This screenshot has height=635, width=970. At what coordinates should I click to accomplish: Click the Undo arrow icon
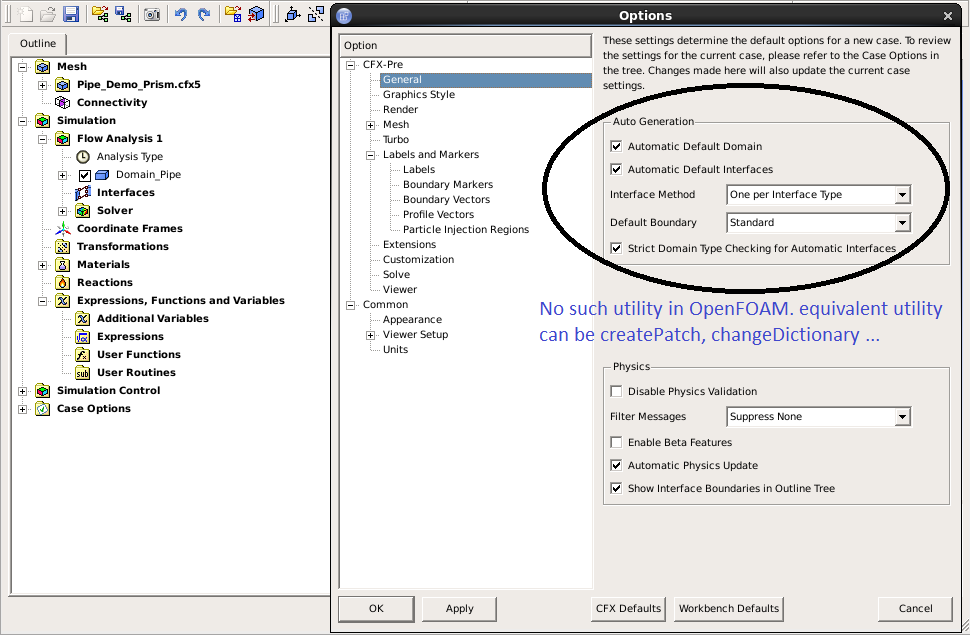(x=181, y=14)
